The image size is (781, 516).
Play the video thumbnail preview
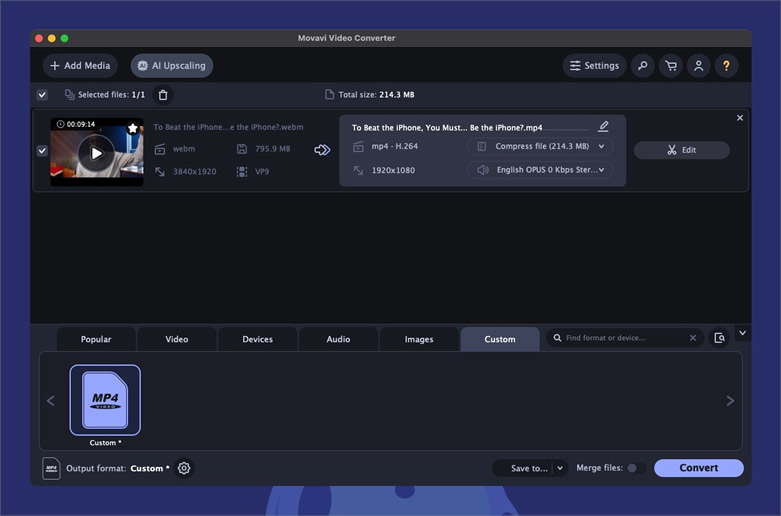coord(97,153)
